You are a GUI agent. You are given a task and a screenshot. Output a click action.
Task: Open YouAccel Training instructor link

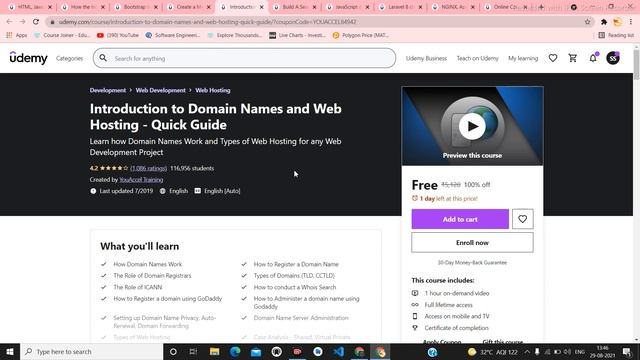click(x=141, y=180)
